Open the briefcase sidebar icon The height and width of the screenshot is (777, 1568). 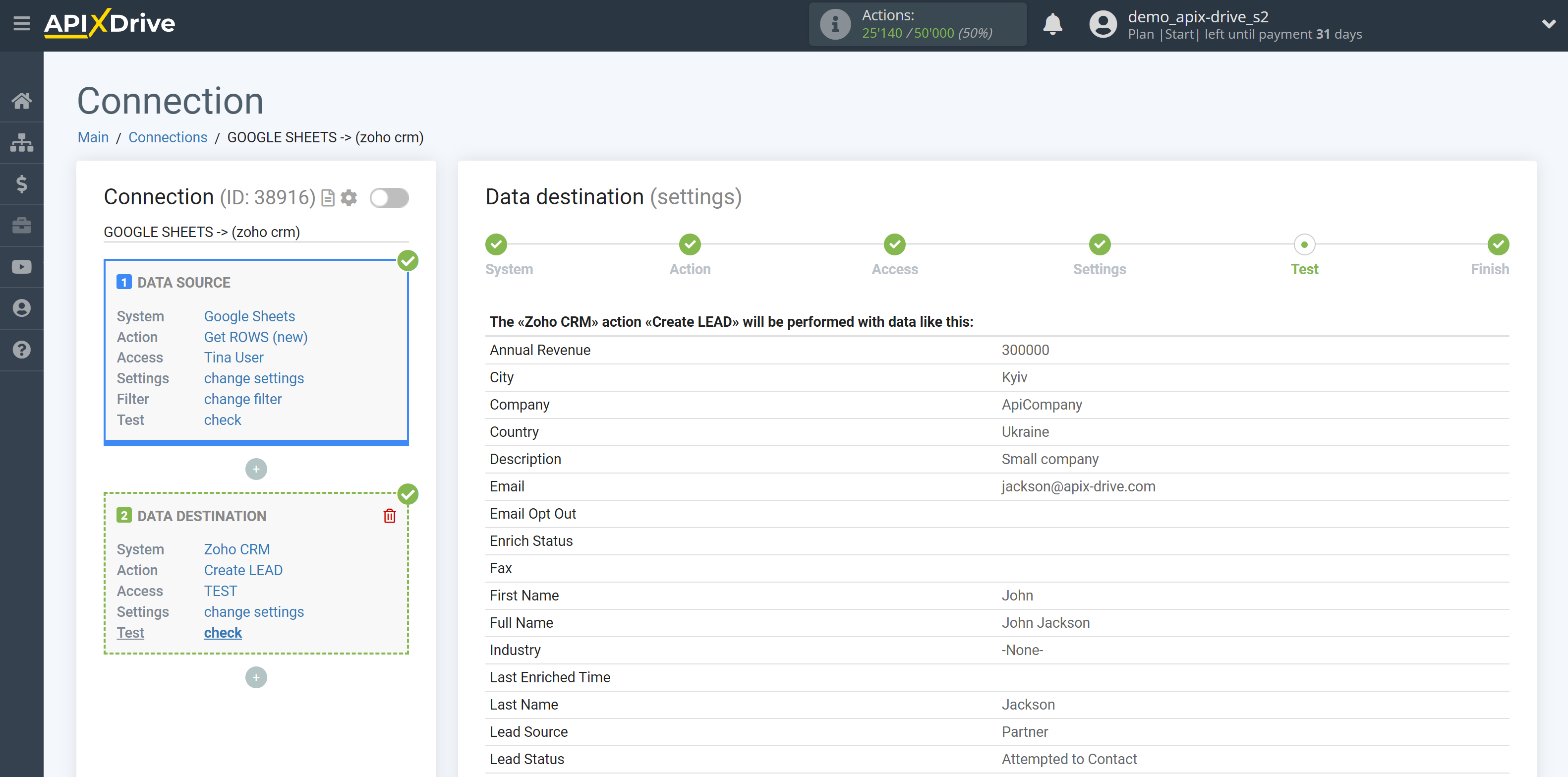[21, 225]
